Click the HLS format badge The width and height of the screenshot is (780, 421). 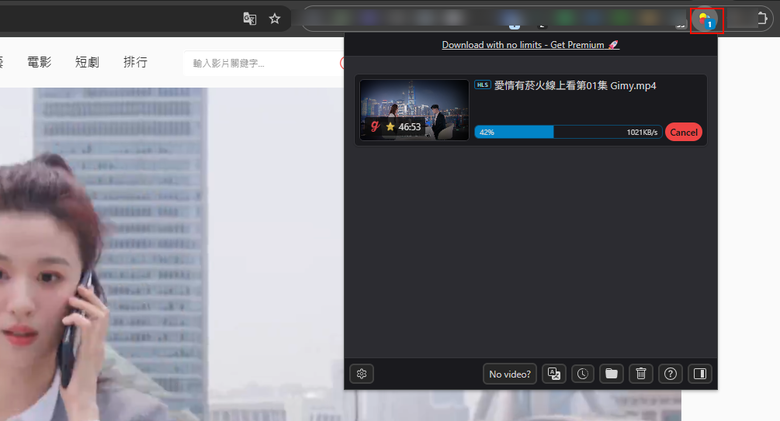pyautogui.click(x=483, y=85)
